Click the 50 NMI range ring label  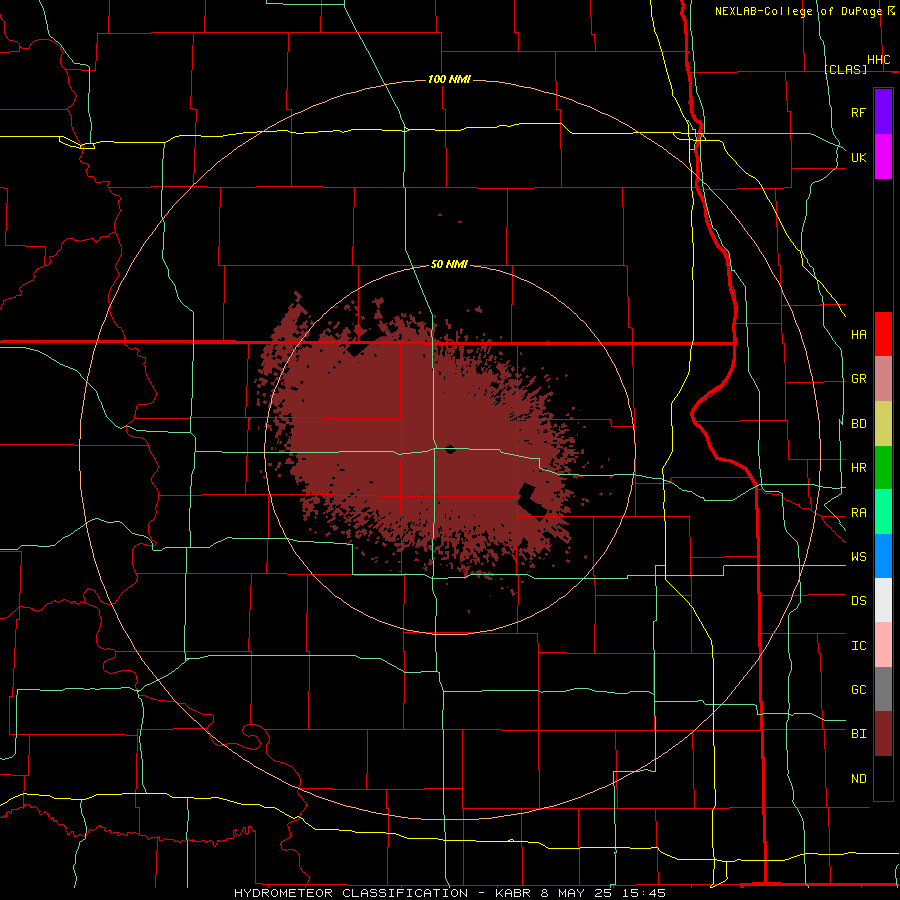coord(449,264)
